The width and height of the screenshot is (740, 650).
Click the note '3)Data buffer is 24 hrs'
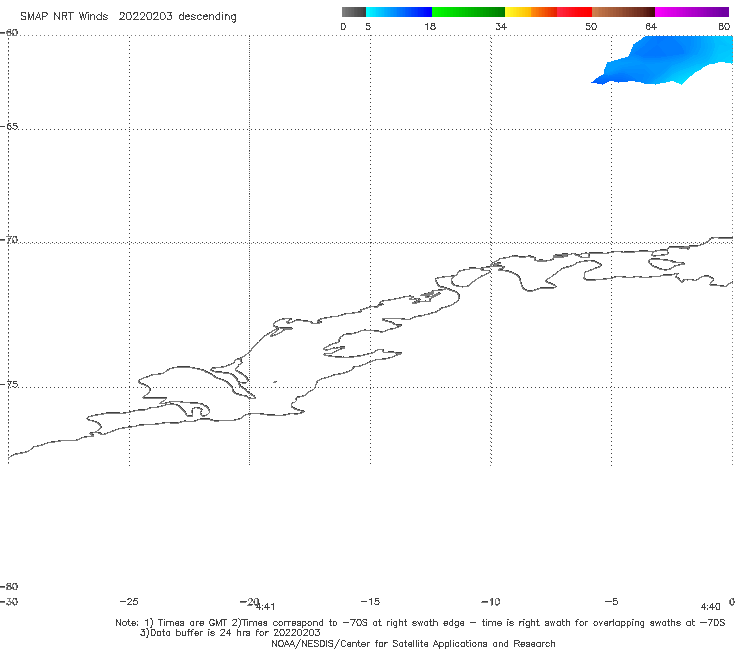tap(230, 633)
